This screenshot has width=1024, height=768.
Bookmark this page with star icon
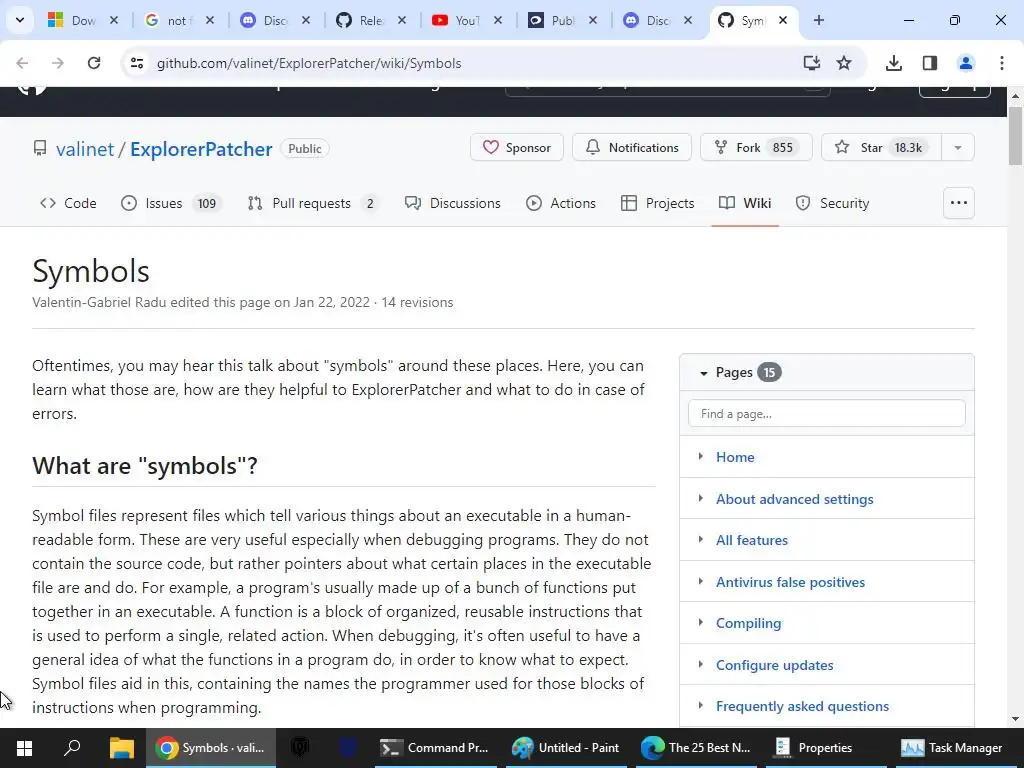pyautogui.click(x=844, y=63)
